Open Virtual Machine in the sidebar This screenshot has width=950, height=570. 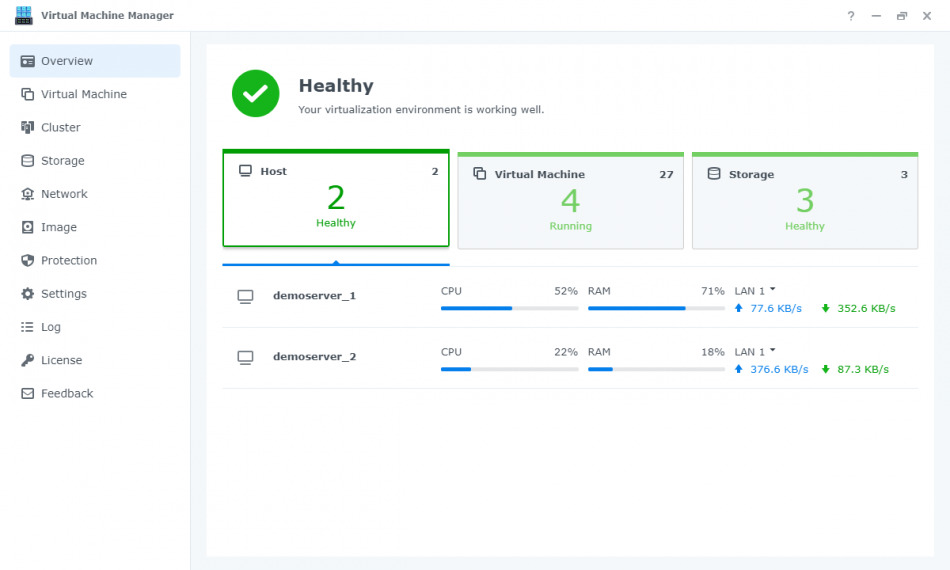tap(83, 94)
